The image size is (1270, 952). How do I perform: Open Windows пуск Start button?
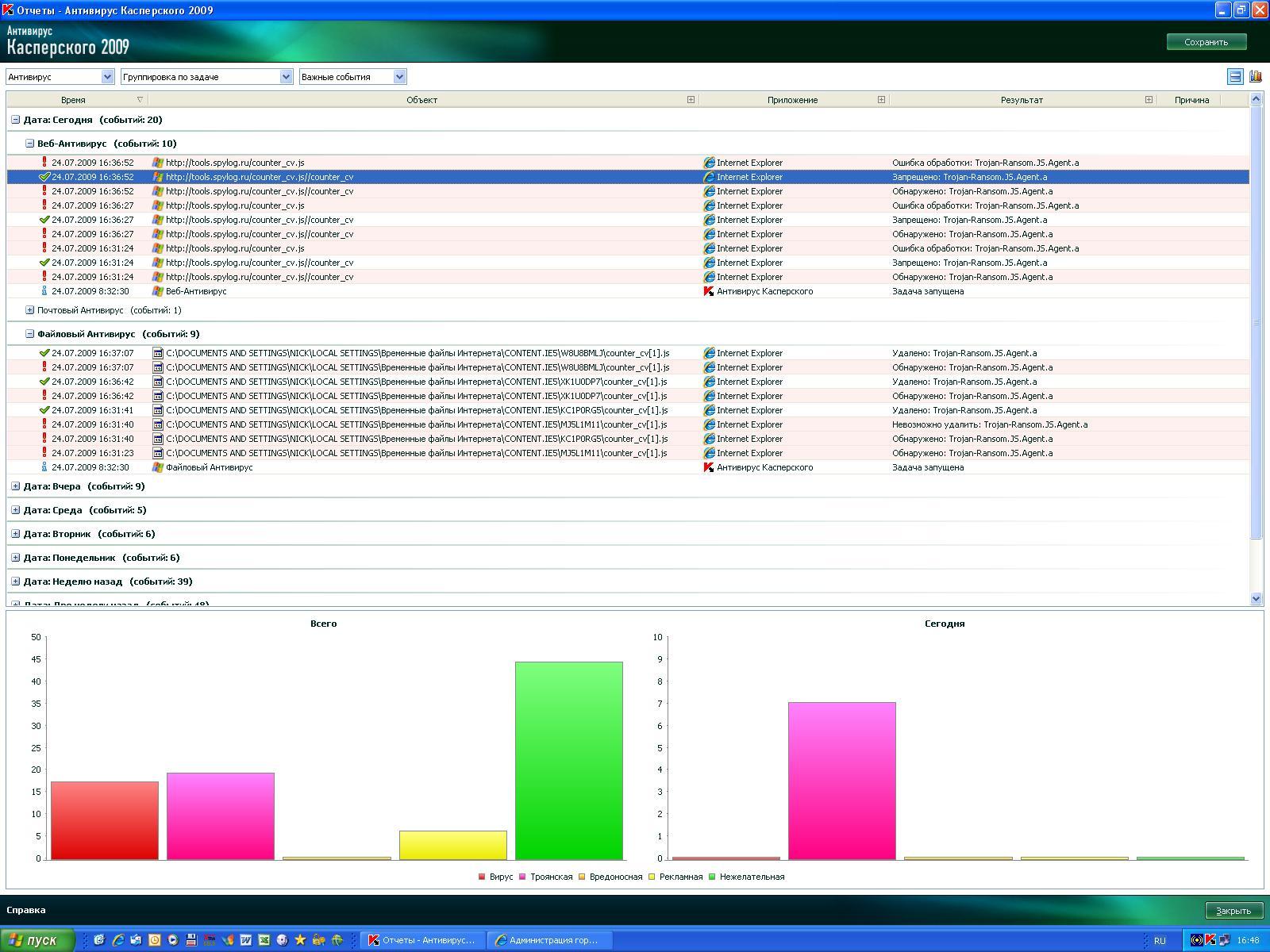(x=37, y=940)
